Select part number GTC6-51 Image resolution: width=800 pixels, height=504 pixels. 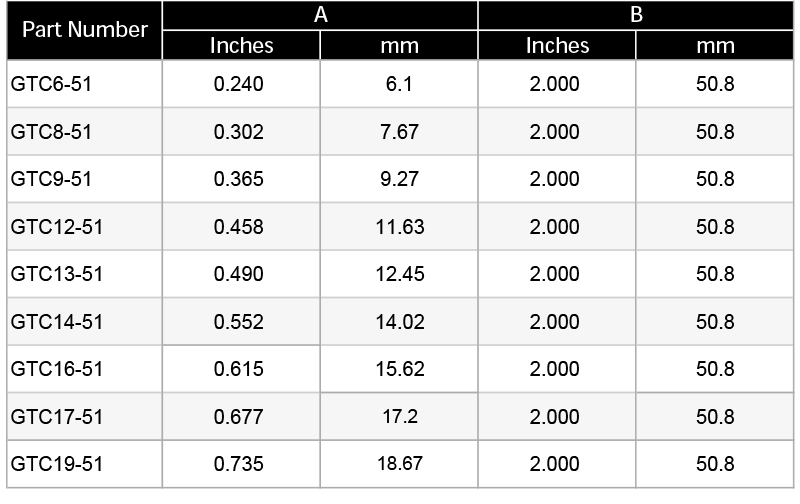coord(50,84)
